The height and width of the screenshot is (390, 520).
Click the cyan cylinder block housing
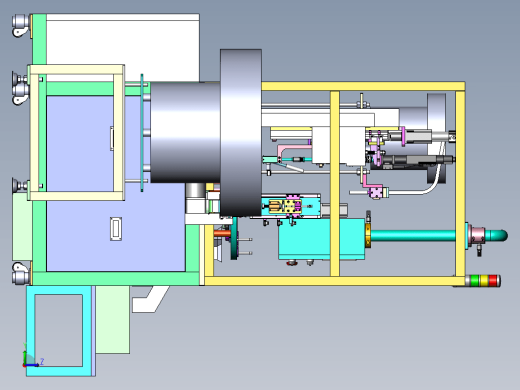(x=322, y=239)
